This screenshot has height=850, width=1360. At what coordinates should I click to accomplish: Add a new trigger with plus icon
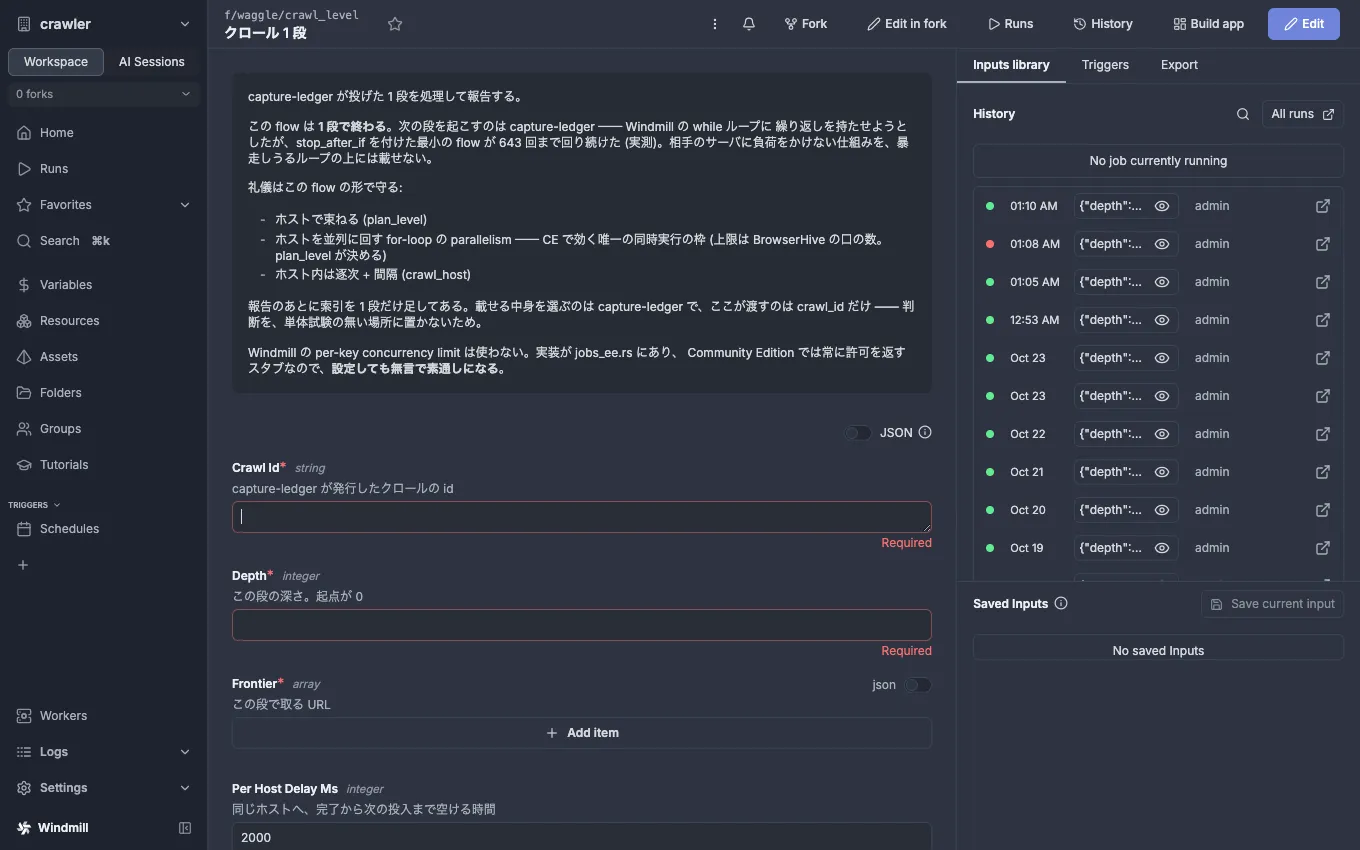23,565
